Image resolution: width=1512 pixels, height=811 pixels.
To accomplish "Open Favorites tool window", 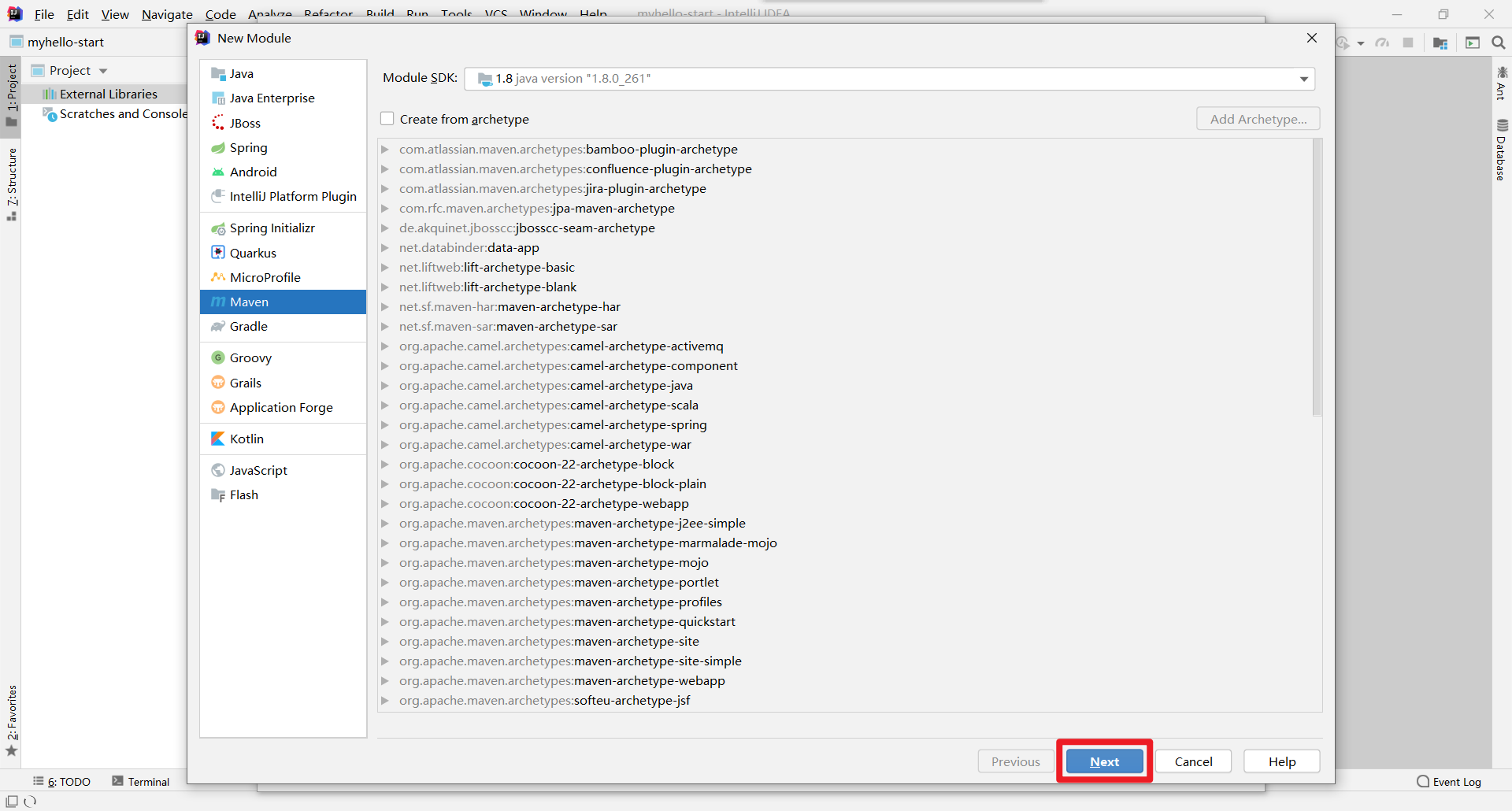I will (x=12, y=720).
